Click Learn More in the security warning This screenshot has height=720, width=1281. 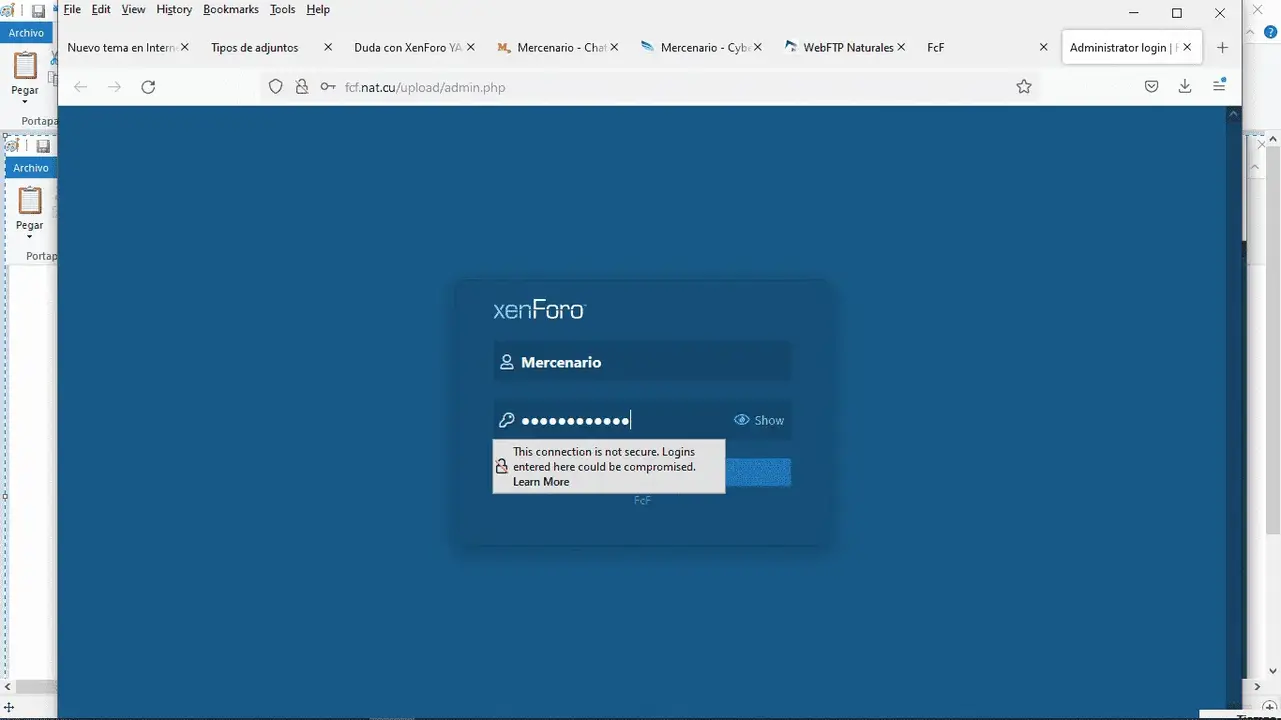click(x=541, y=482)
